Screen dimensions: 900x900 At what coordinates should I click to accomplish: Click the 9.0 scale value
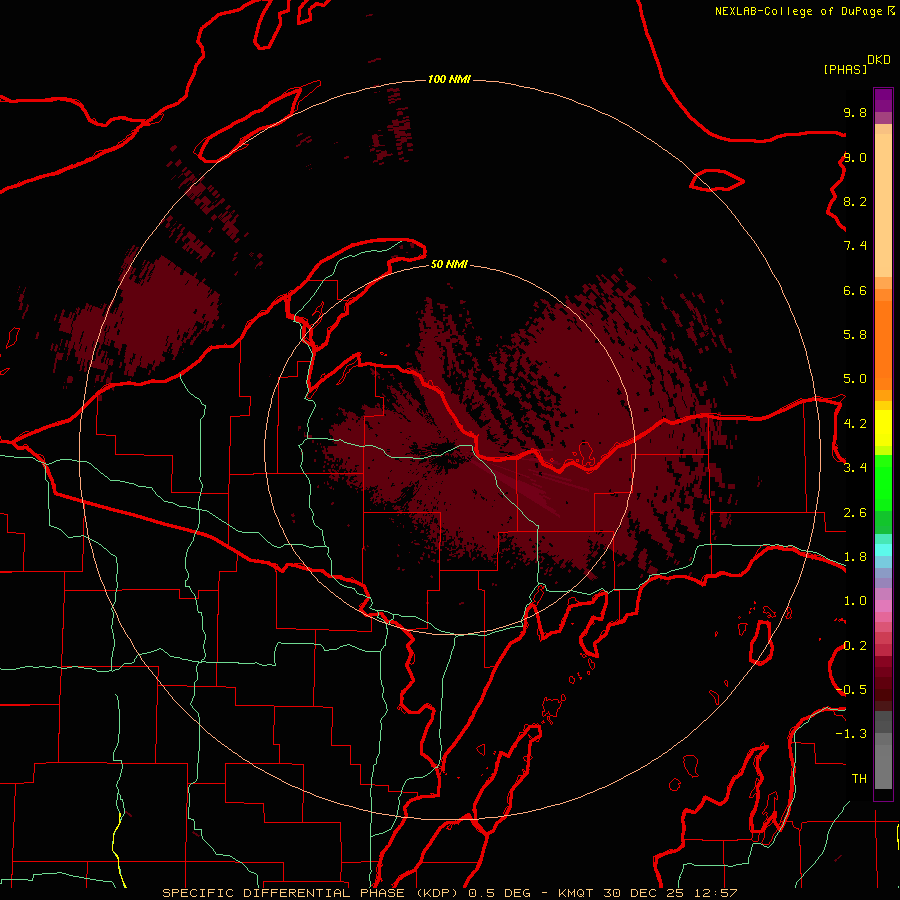click(x=855, y=157)
